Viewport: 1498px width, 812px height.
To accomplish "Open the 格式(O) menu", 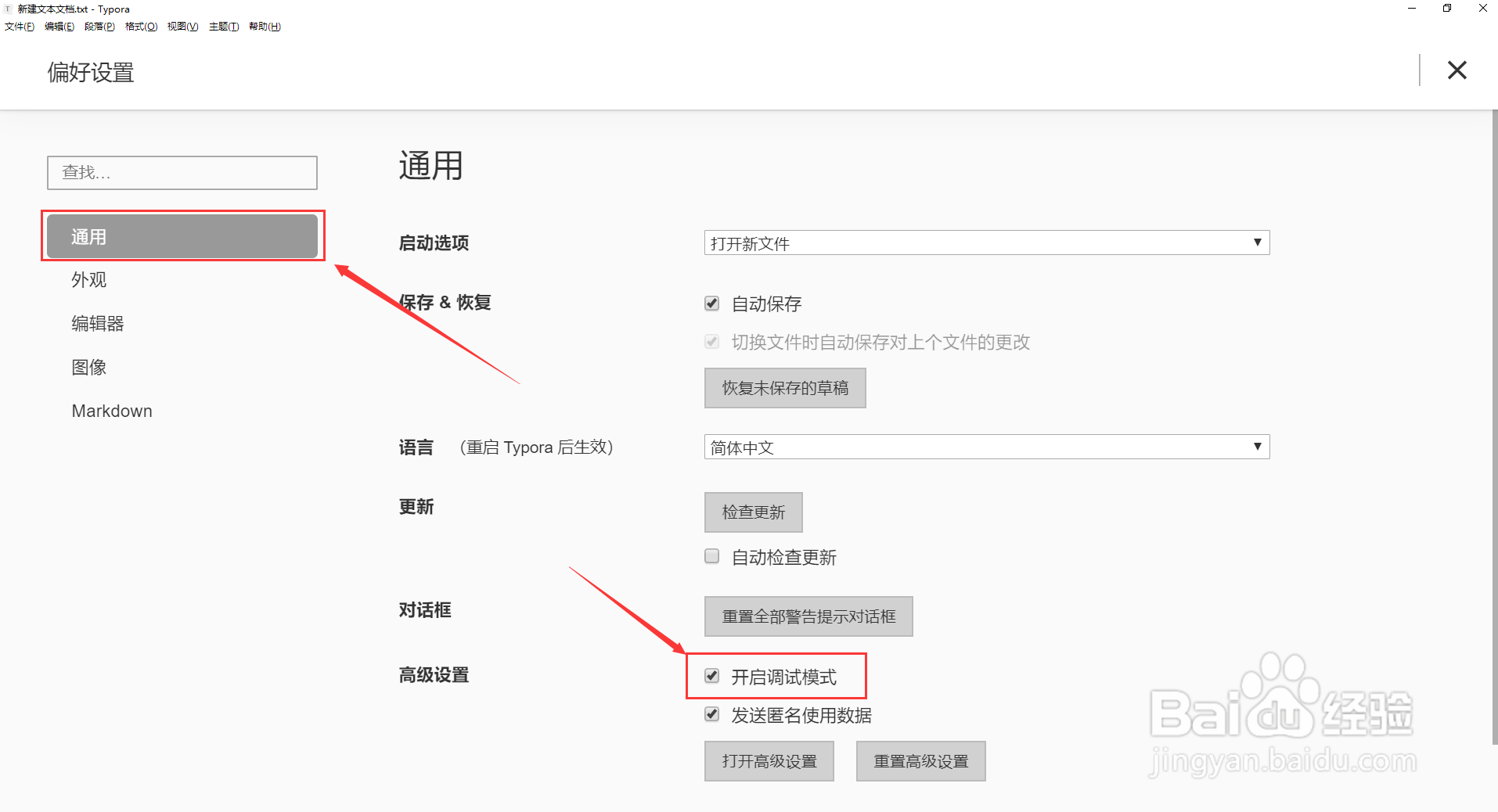I will click(141, 27).
